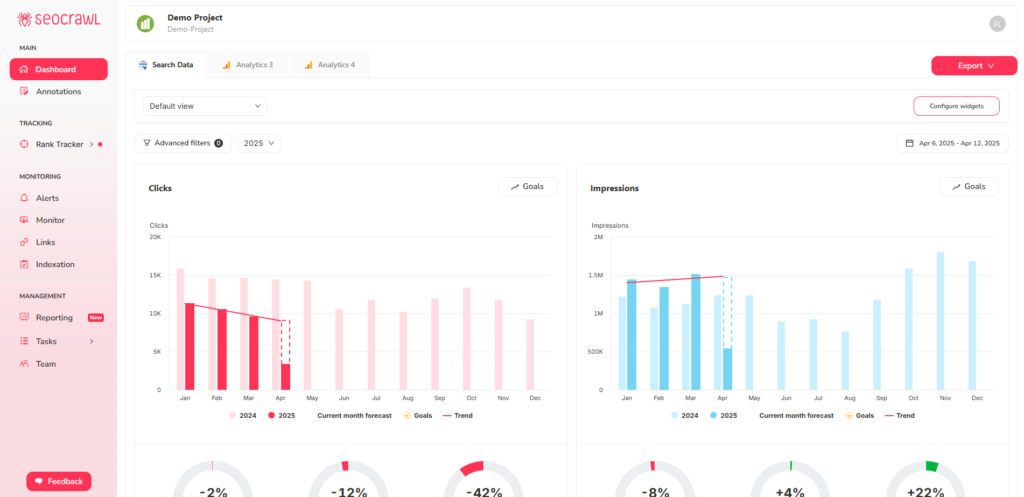1024x497 pixels.
Task: Open the Monitor page
Action: [x=50, y=220]
